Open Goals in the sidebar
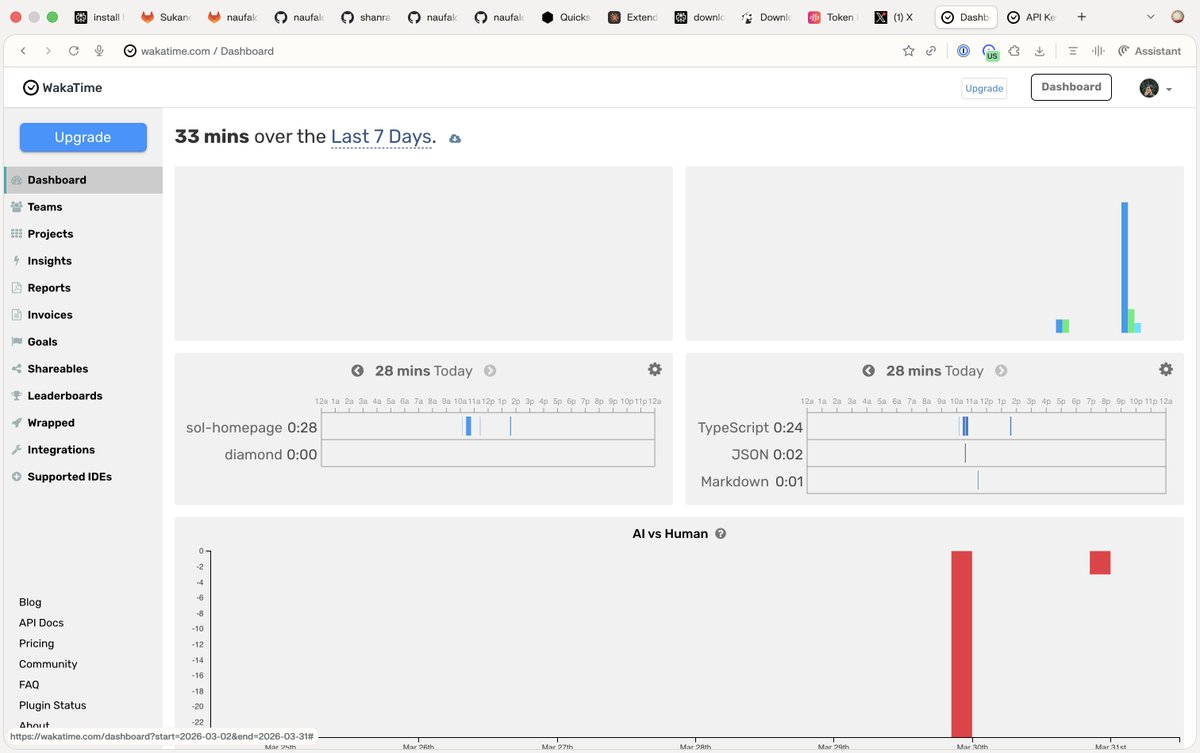The height and width of the screenshot is (753, 1200). click(42, 342)
